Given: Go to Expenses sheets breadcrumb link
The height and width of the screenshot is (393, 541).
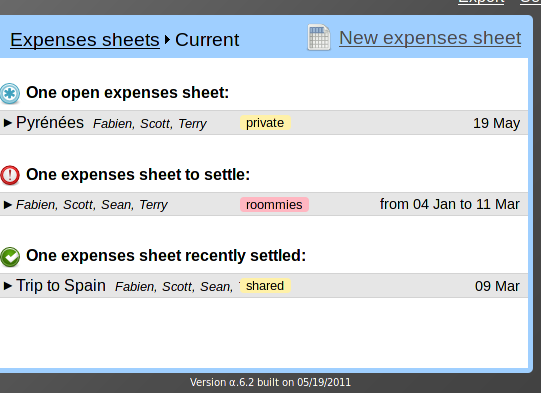Looking at the screenshot, I should tap(85, 40).
